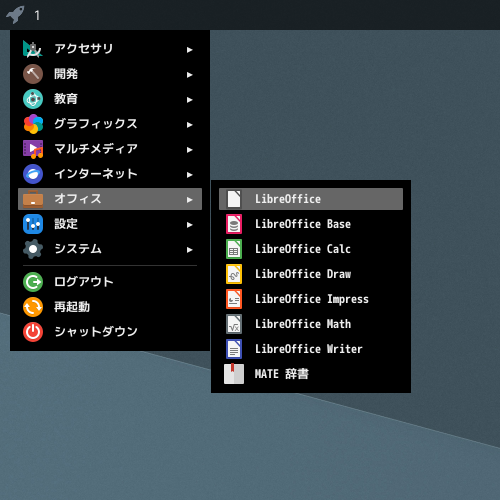Viewport: 500px width, 500px height.
Task: Launch LibreOffice Draw from submenu
Action: (x=311, y=274)
